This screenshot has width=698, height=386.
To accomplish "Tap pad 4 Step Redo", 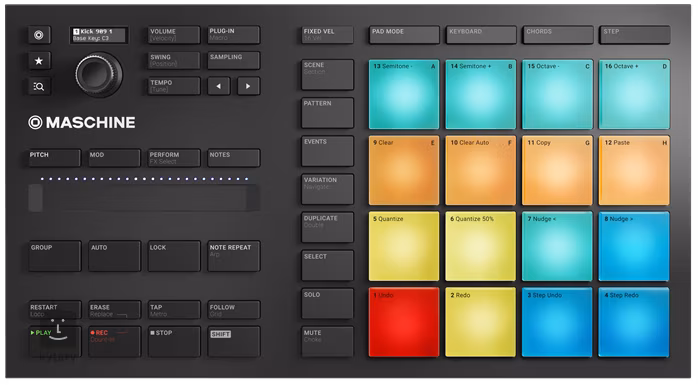I will [634, 322].
